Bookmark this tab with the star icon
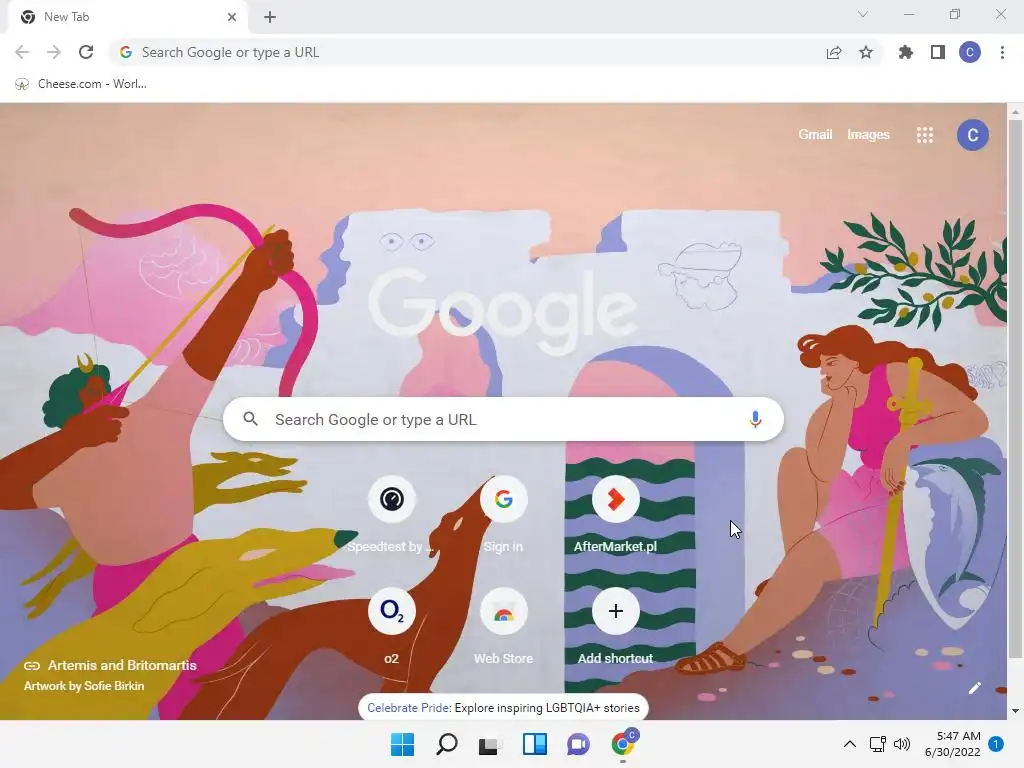Viewport: 1024px width, 768px height. coord(866,52)
